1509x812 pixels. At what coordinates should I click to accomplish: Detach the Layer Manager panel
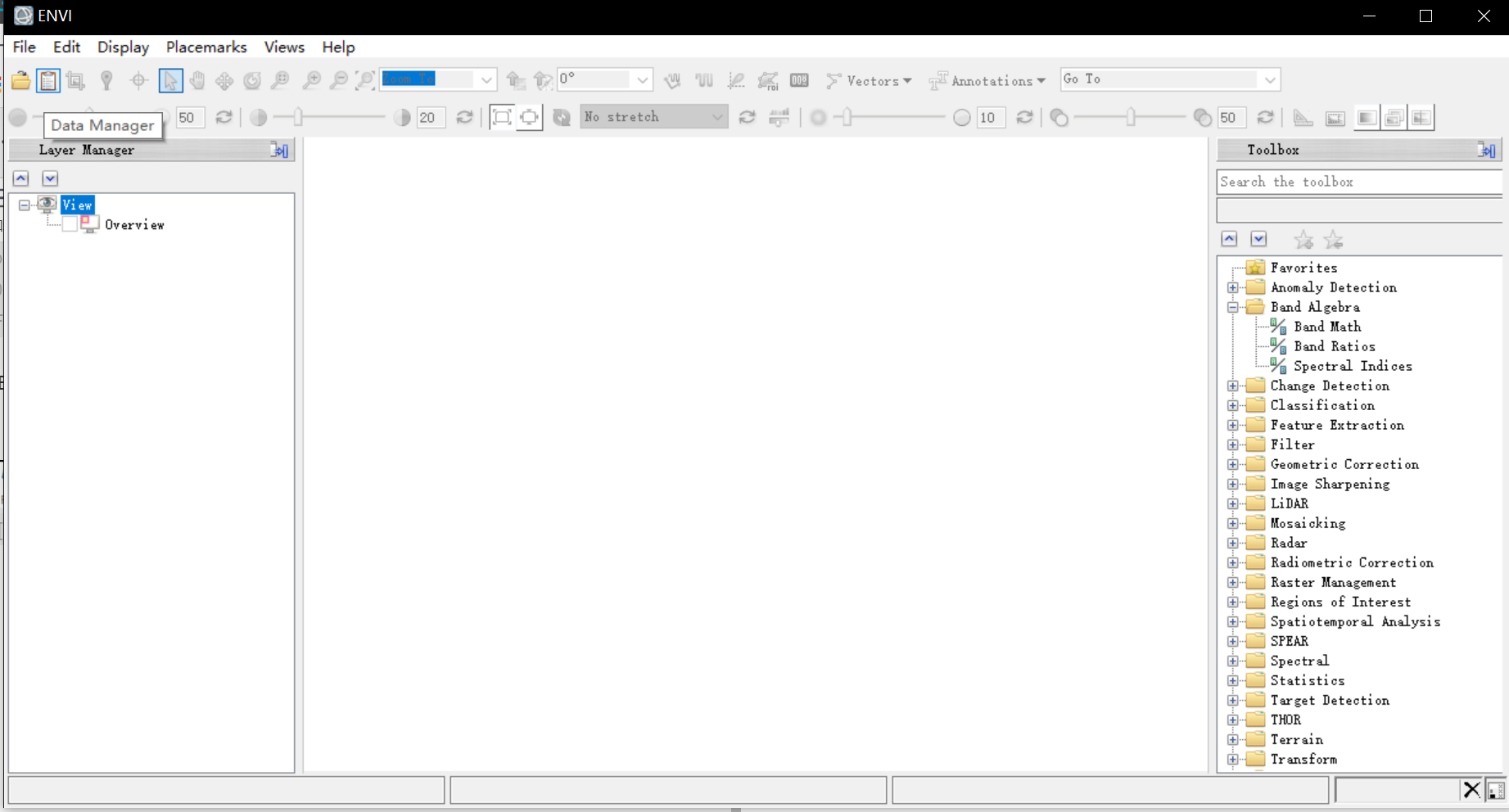coord(279,150)
